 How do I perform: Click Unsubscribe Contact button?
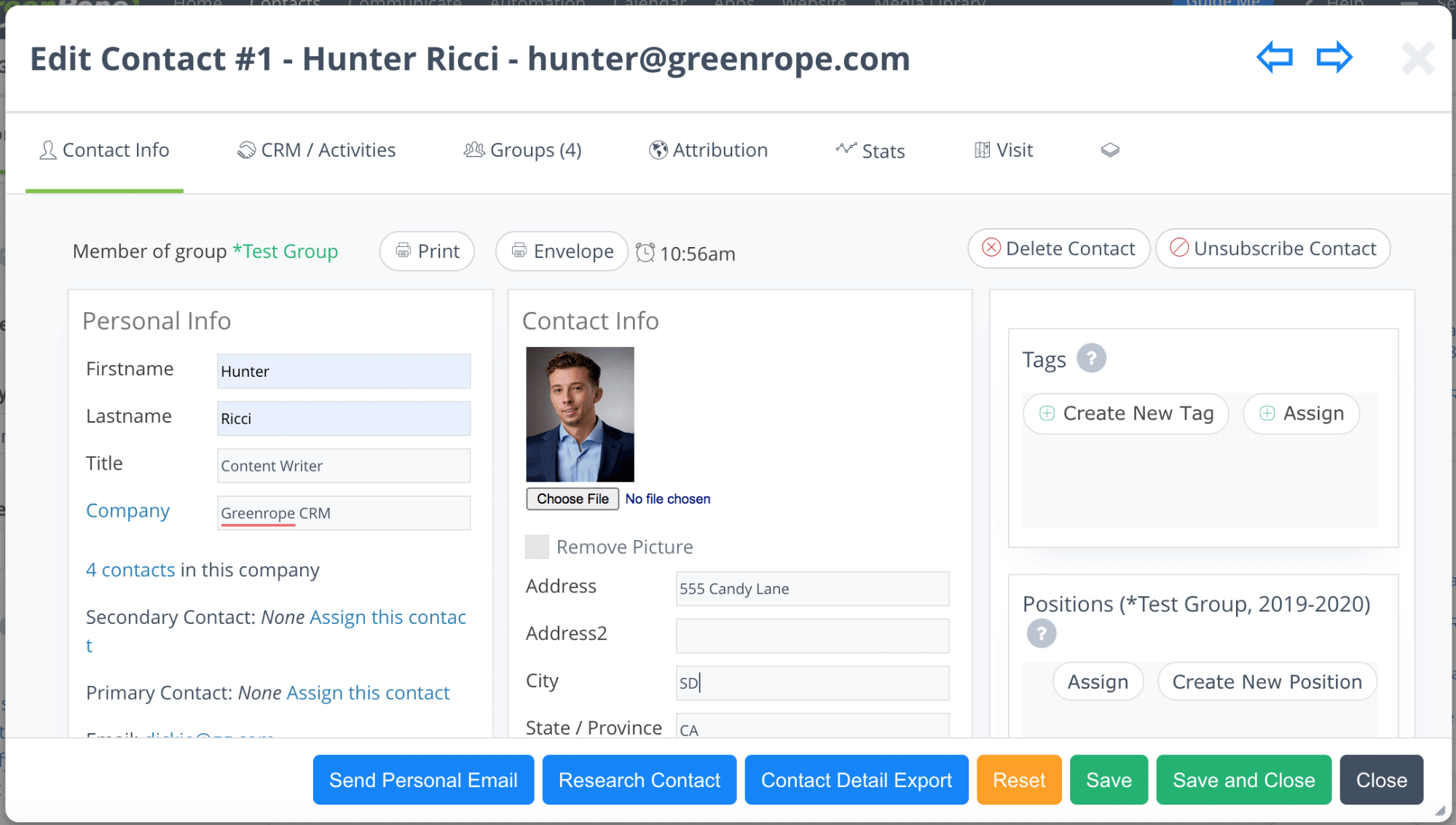coord(1272,249)
